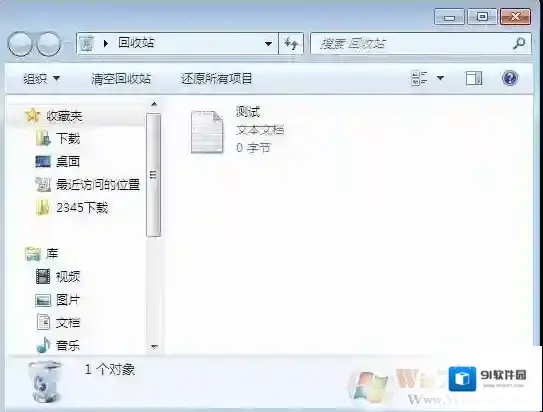Click the 库 libraries icon
This screenshot has width=543, height=412.
pyautogui.click(x=33, y=254)
